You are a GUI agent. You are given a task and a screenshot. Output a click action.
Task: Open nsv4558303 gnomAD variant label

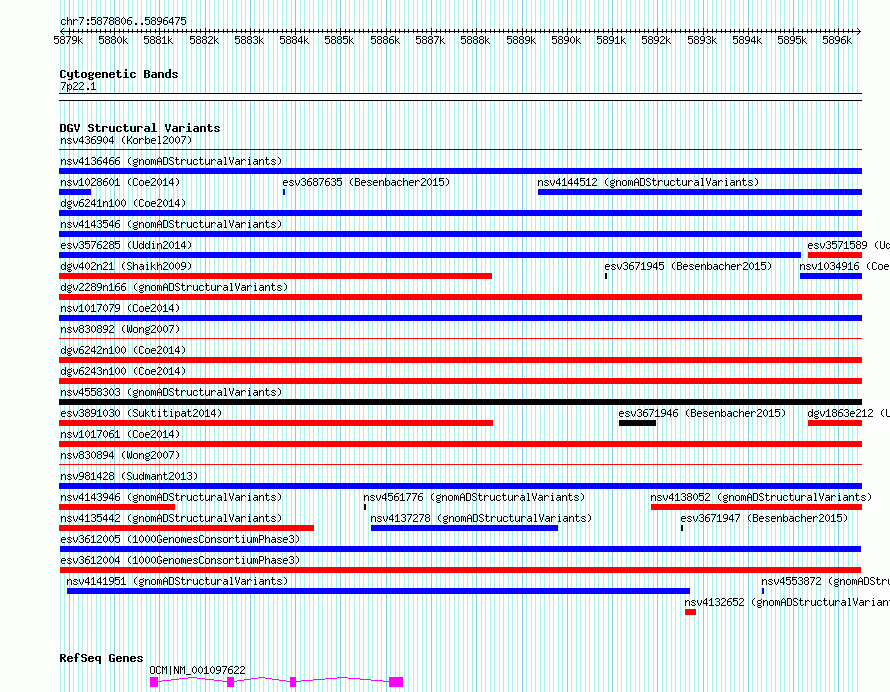[x=171, y=392]
